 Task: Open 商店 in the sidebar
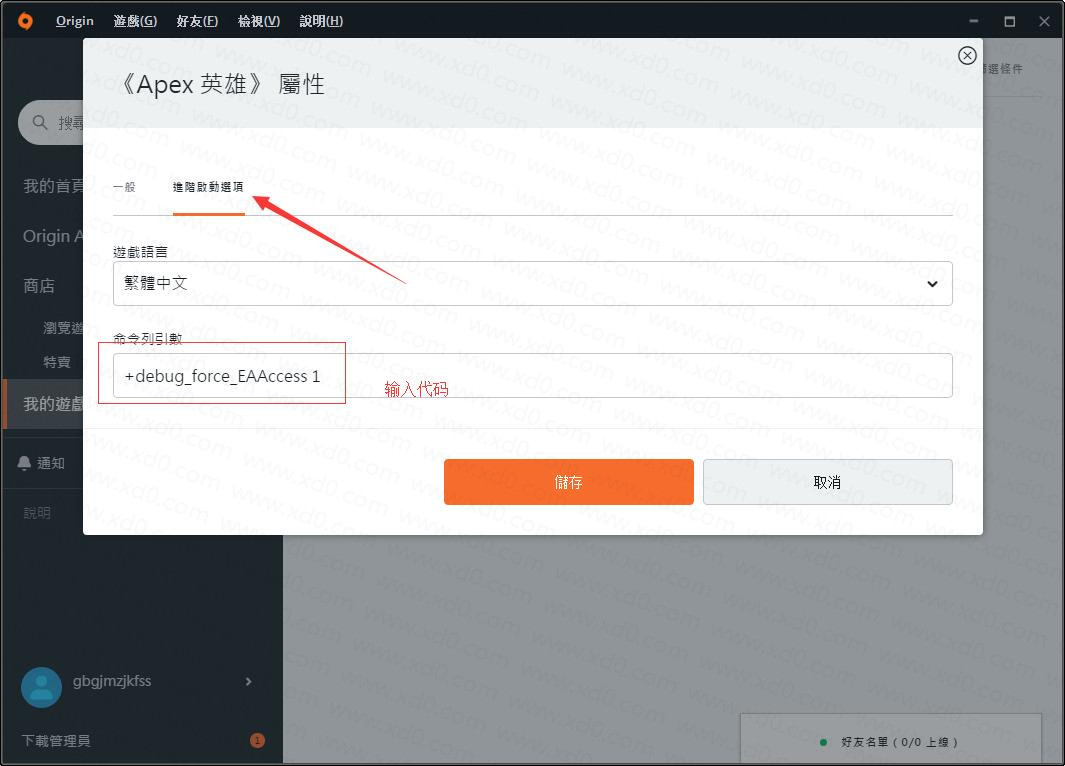point(39,286)
